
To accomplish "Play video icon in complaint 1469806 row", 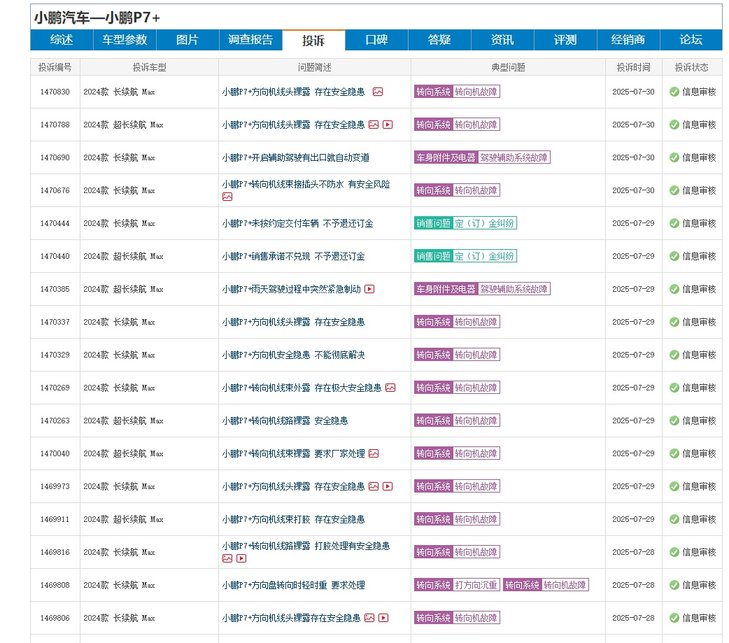I will coord(384,618).
